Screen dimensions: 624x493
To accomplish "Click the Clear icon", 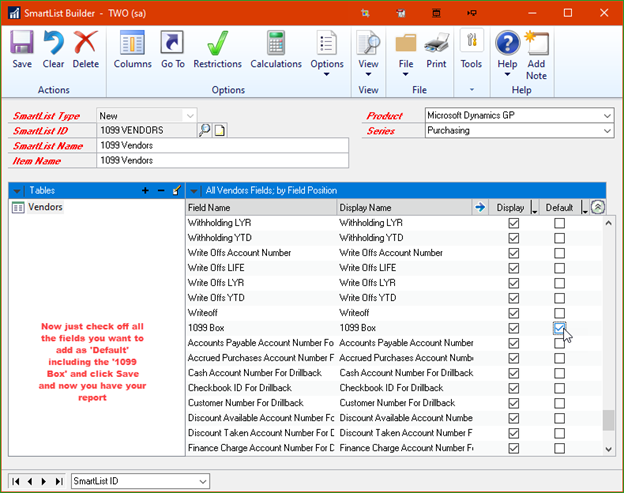I will pyautogui.click(x=53, y=43).
